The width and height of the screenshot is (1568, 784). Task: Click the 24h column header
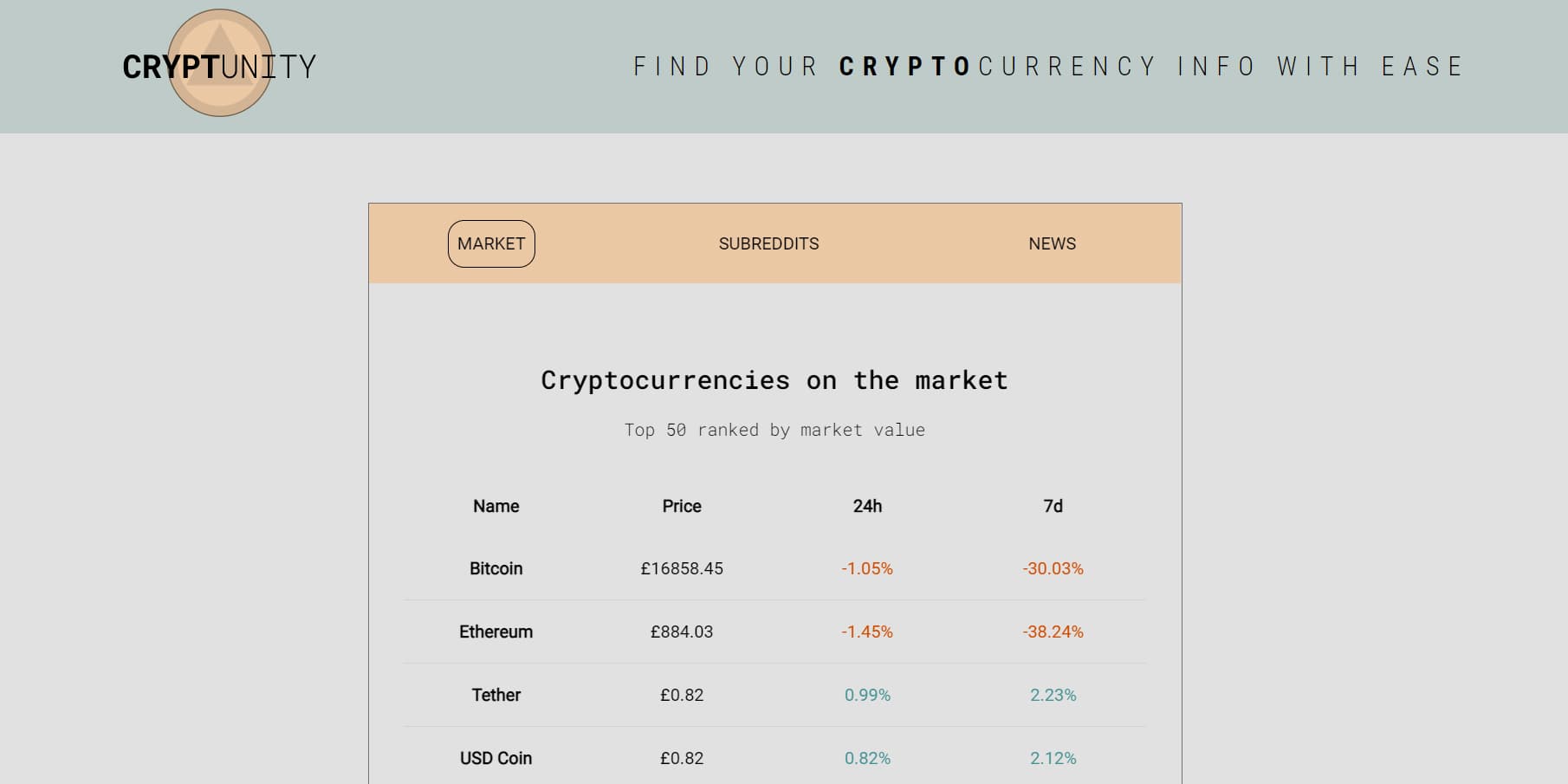pyautogui.click(x=867, y=506)
